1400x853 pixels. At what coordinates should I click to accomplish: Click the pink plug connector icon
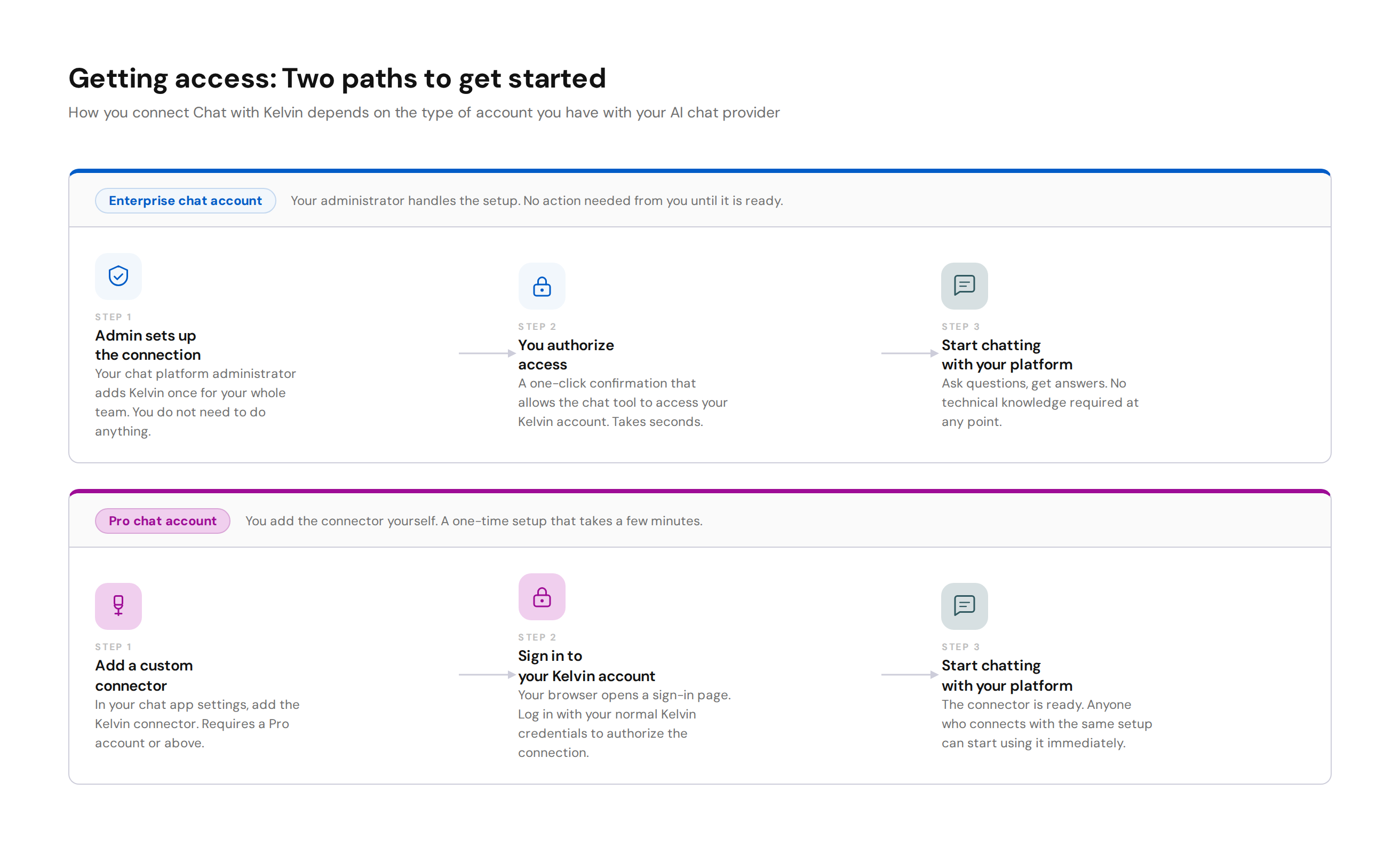pyautogui.click(x=118, y=606)
